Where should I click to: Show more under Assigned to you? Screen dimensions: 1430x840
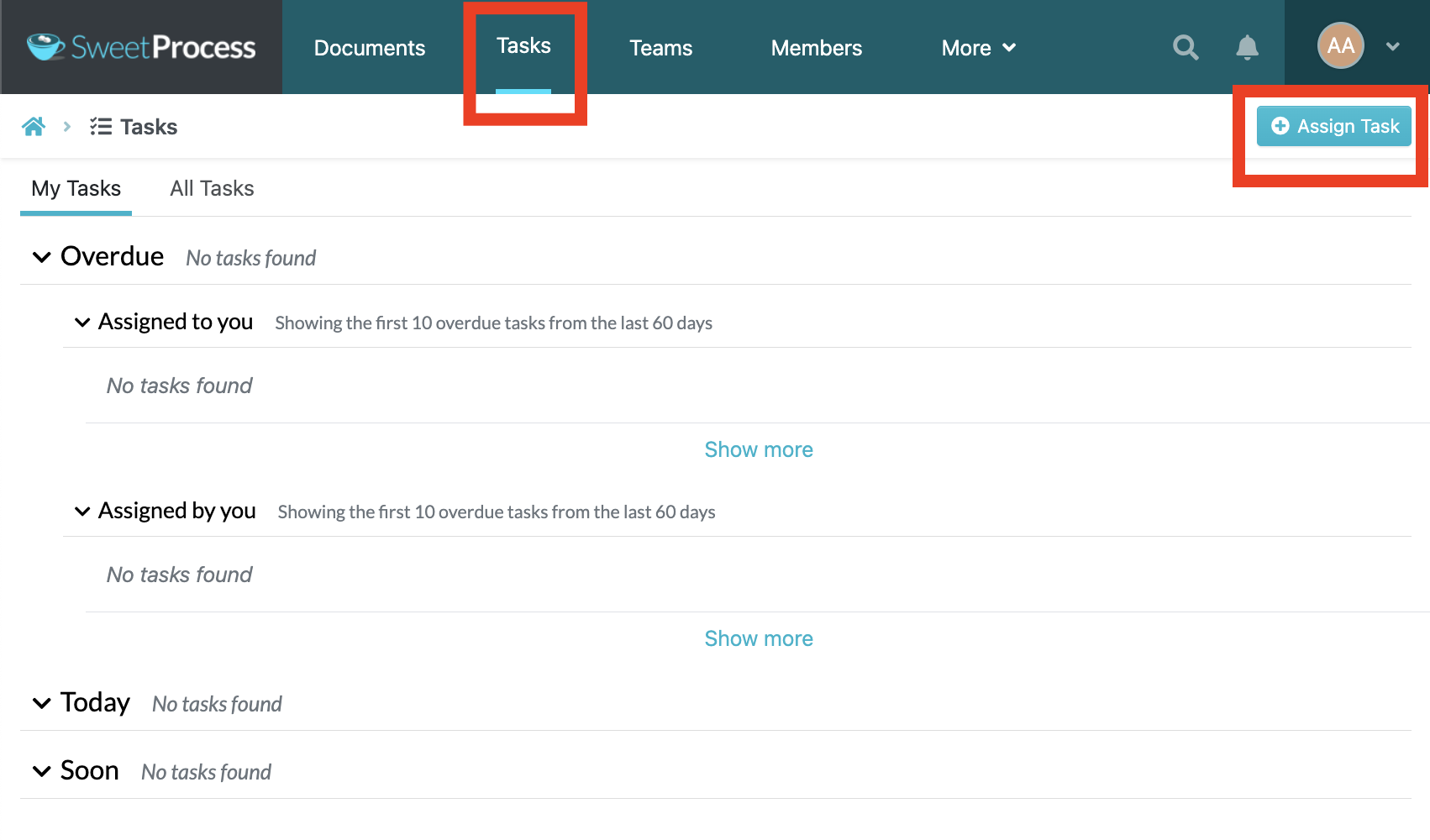pyautogui.click(x=758, y=450)
